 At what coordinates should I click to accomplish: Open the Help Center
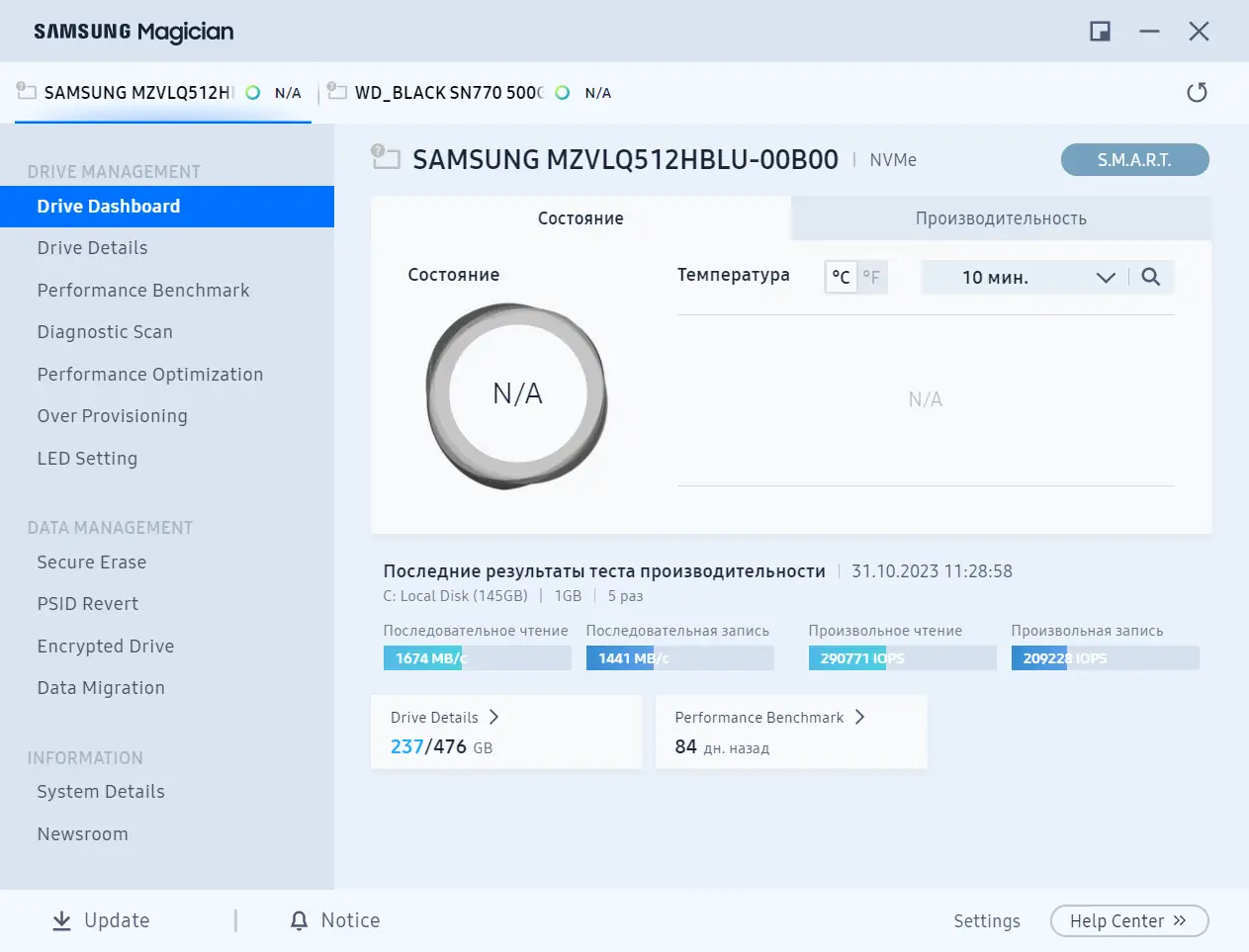point(1128,920)
